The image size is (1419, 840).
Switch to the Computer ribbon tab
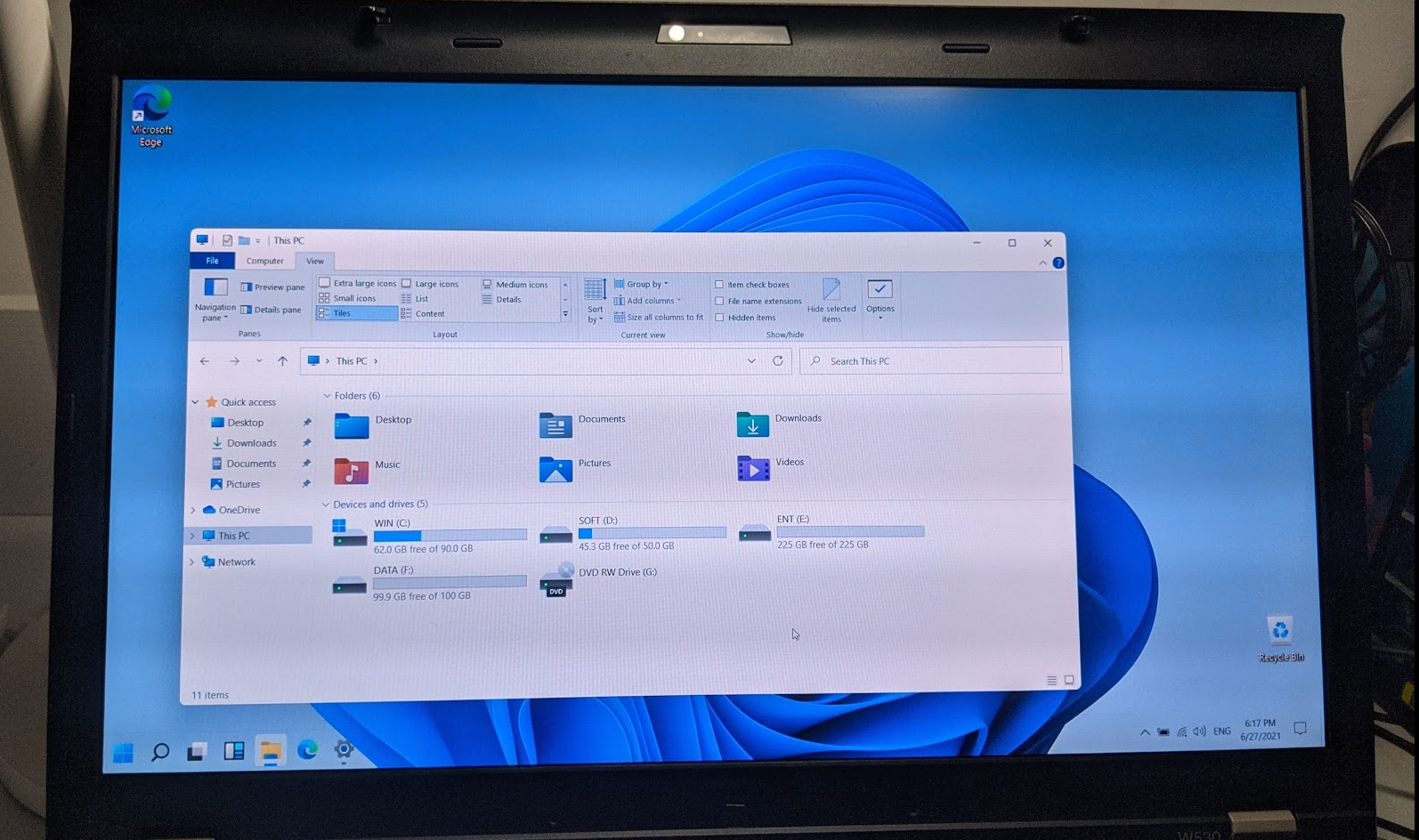tap(264, 261)
